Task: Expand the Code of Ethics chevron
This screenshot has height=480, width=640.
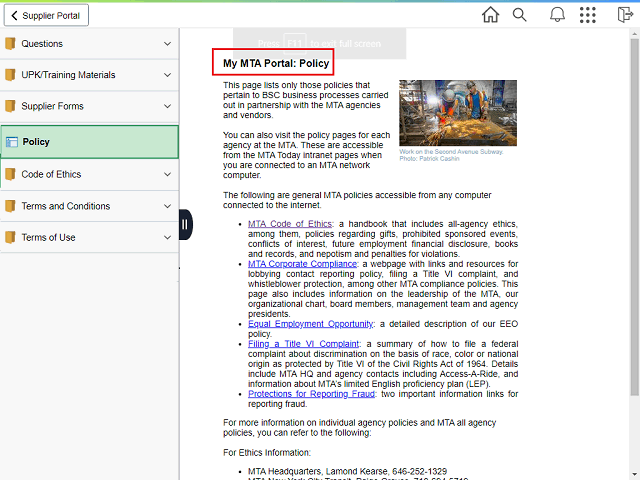Action: tap(167, 174)
